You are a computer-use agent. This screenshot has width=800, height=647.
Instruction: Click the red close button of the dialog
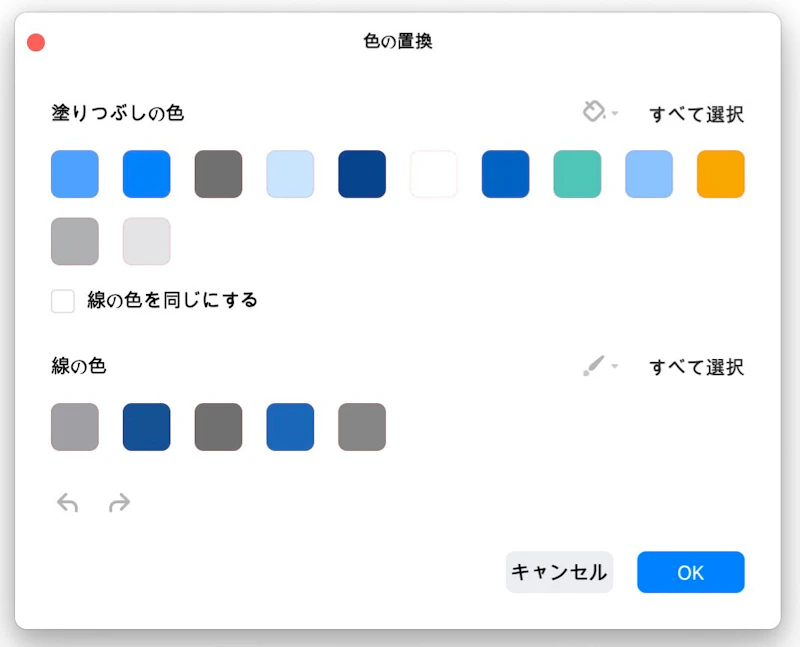click(x=36, y=41)
